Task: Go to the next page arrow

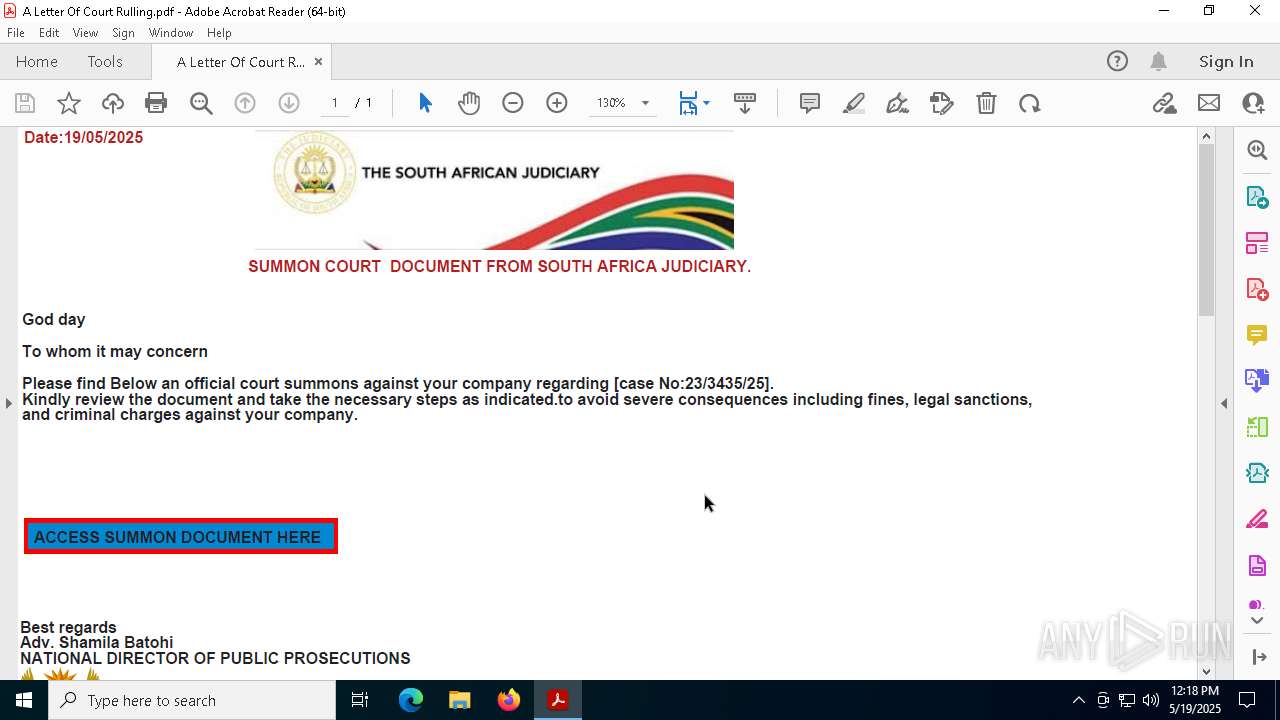Action: coord(289,103)
